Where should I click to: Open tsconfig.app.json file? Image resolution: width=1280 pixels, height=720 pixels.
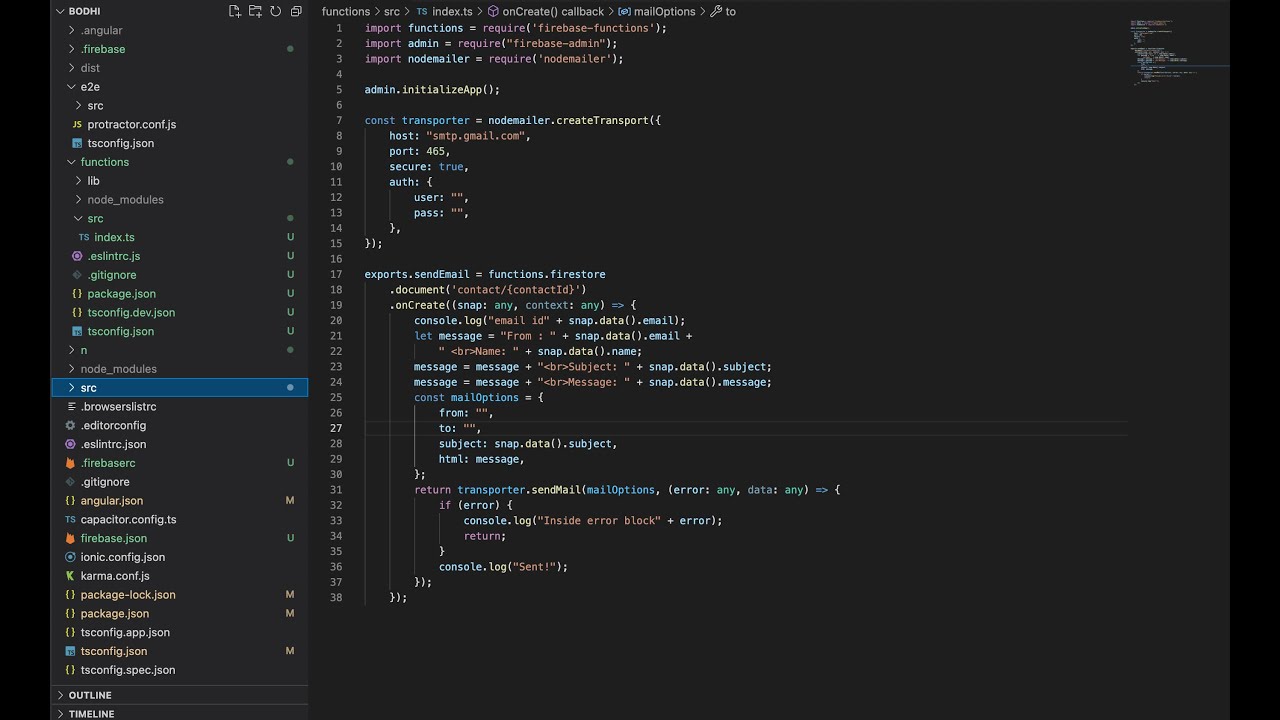coord(125,633)
